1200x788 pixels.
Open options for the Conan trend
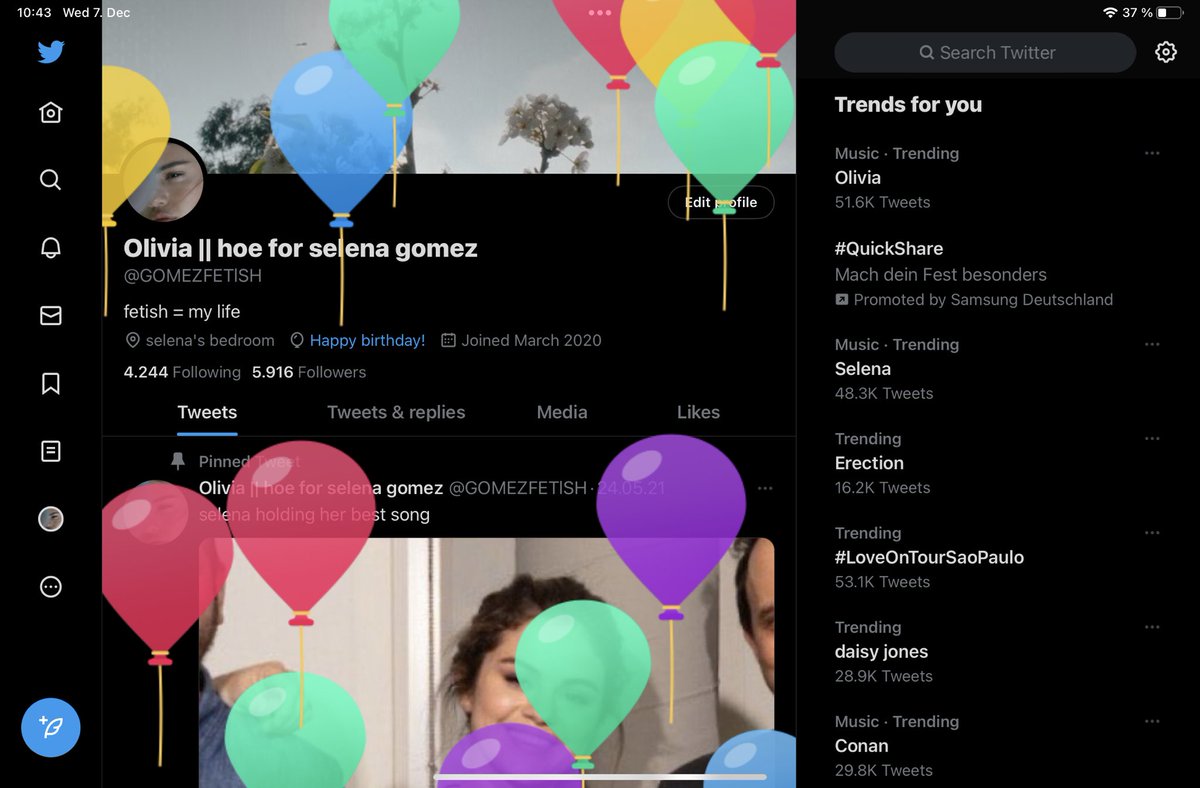1152,721
